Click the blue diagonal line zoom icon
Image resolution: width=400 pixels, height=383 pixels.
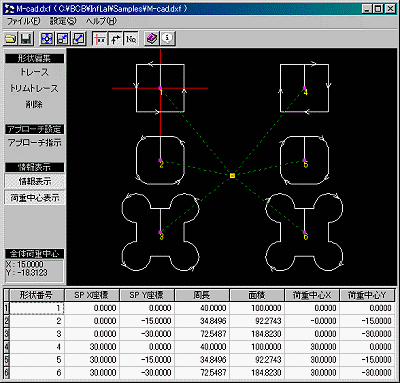[x=79, y=39]
